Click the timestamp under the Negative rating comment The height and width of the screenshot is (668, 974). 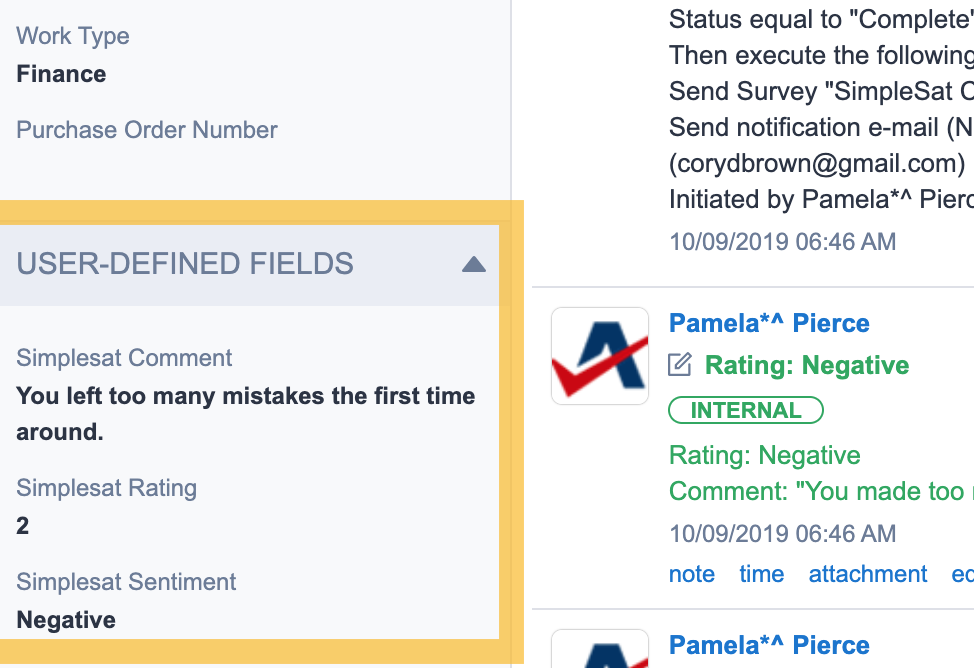tap(783, 533)
